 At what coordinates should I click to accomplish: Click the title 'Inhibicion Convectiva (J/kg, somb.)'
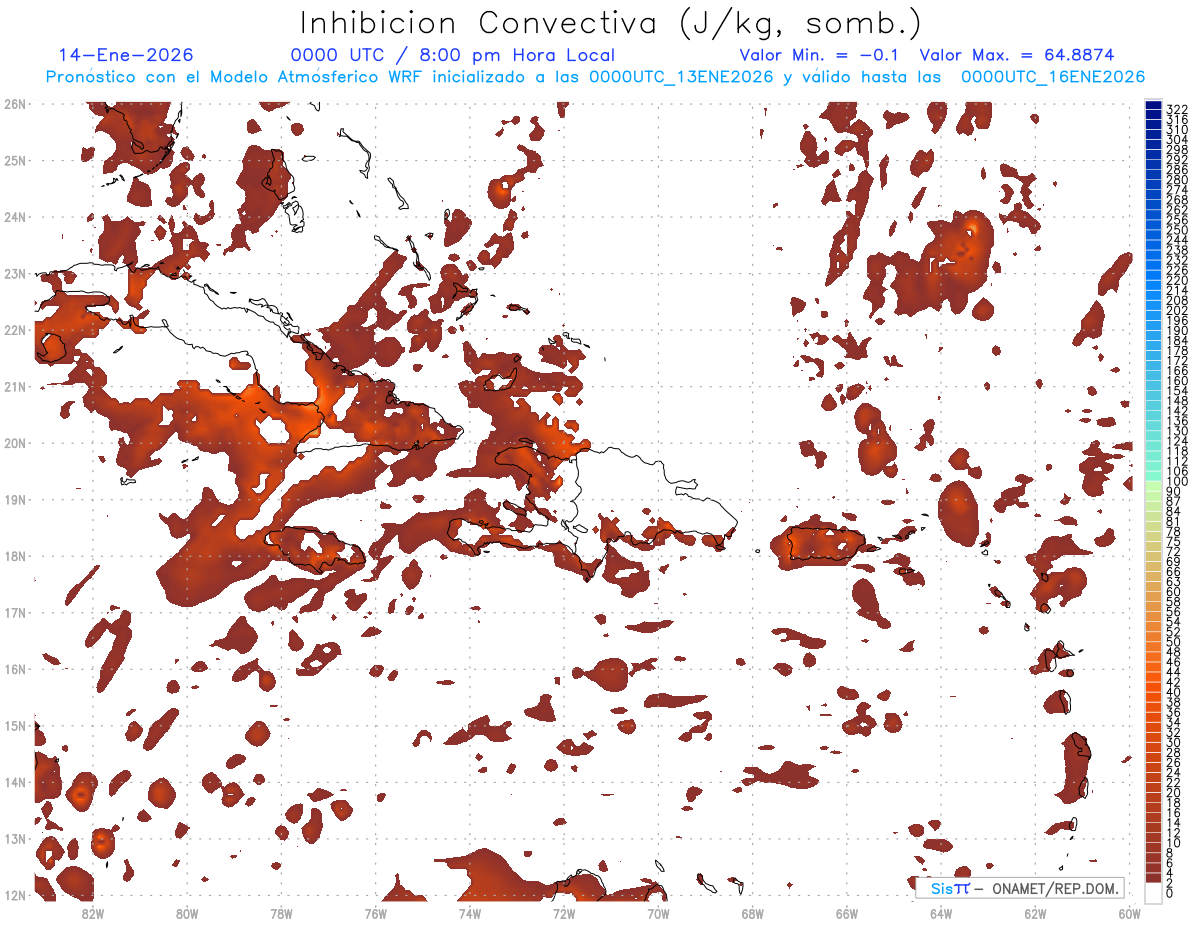[x=611, y=24]
